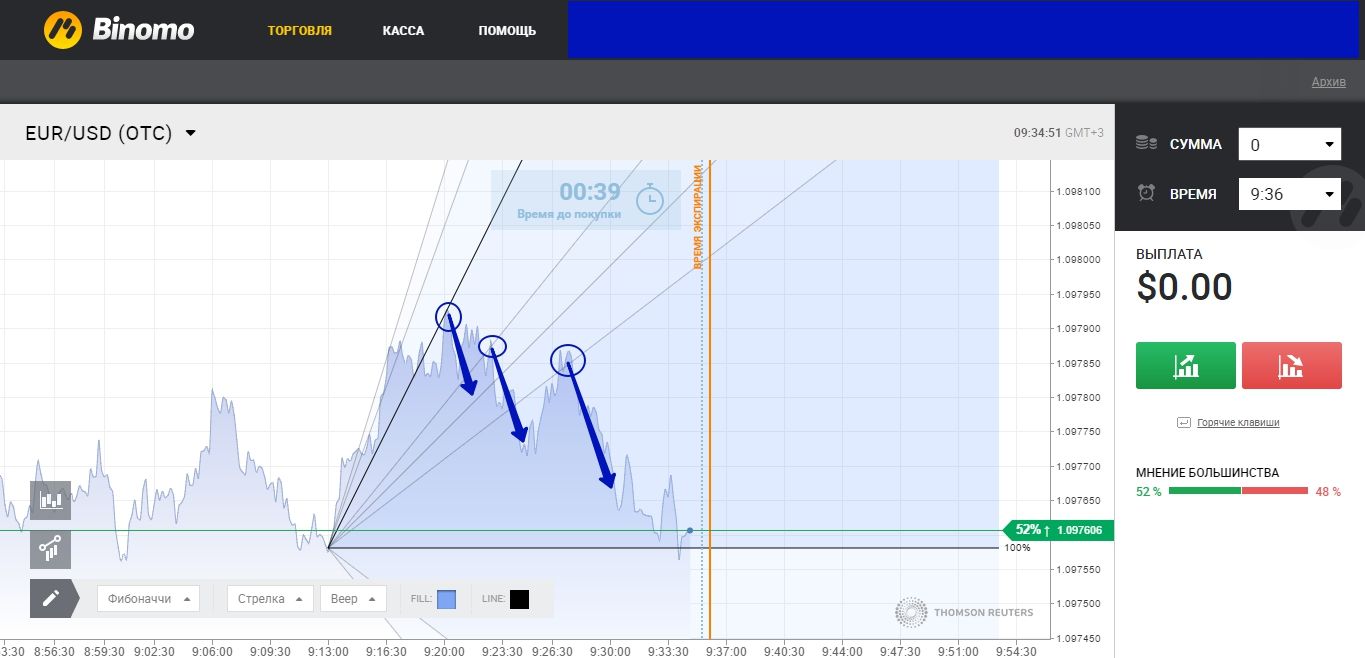Click the current price tag 1.097606
1365x658 pixels.
[x=1058, y=530]
